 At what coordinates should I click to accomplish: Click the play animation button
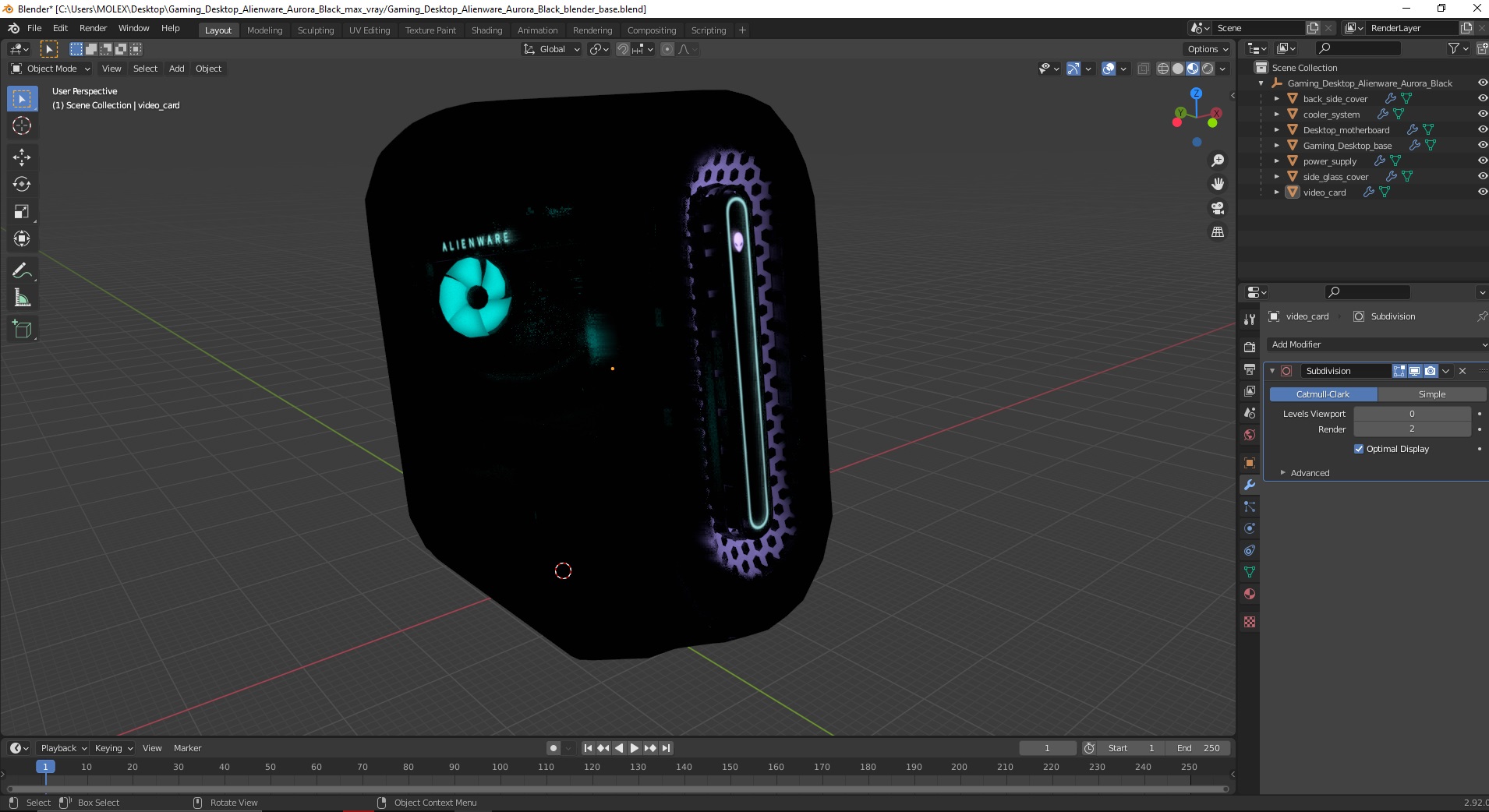coord(635,748)
